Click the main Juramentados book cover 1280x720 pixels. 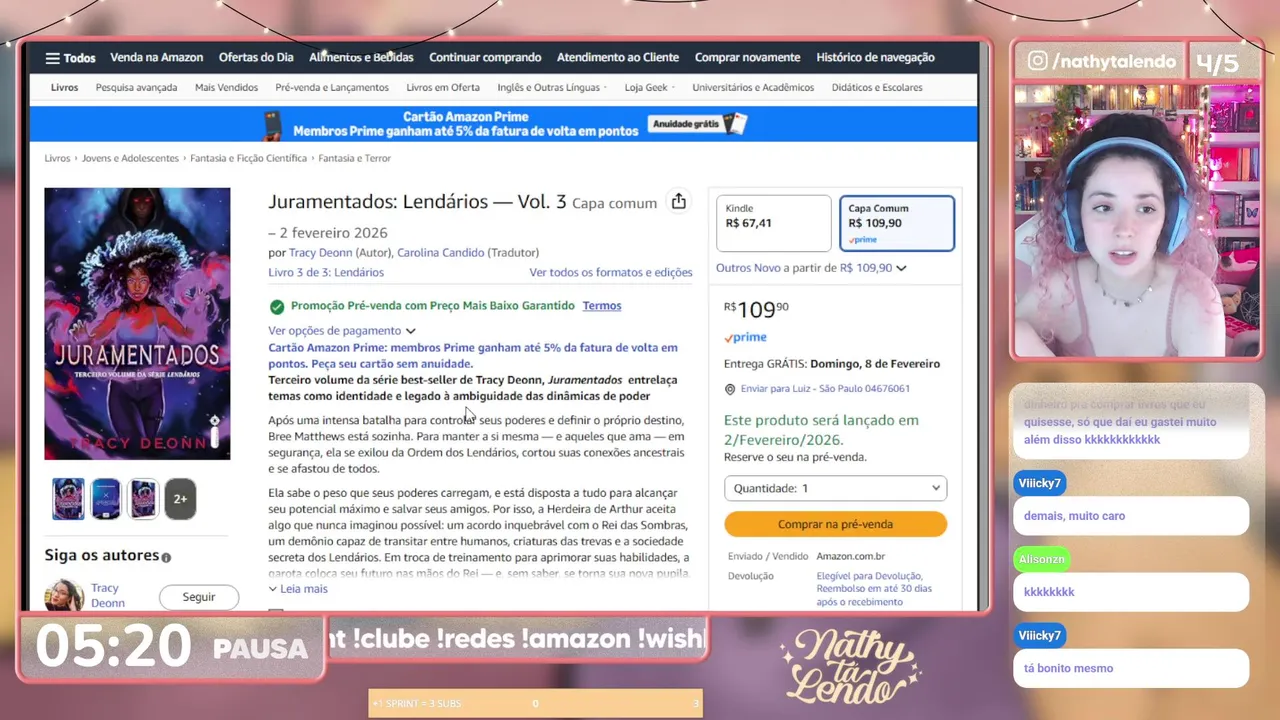137,324
